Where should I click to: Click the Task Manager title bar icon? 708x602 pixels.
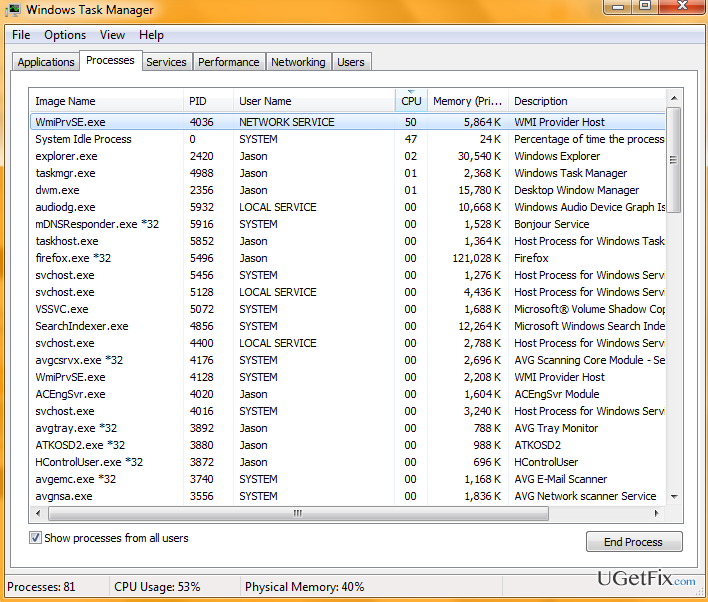(14, 9)
